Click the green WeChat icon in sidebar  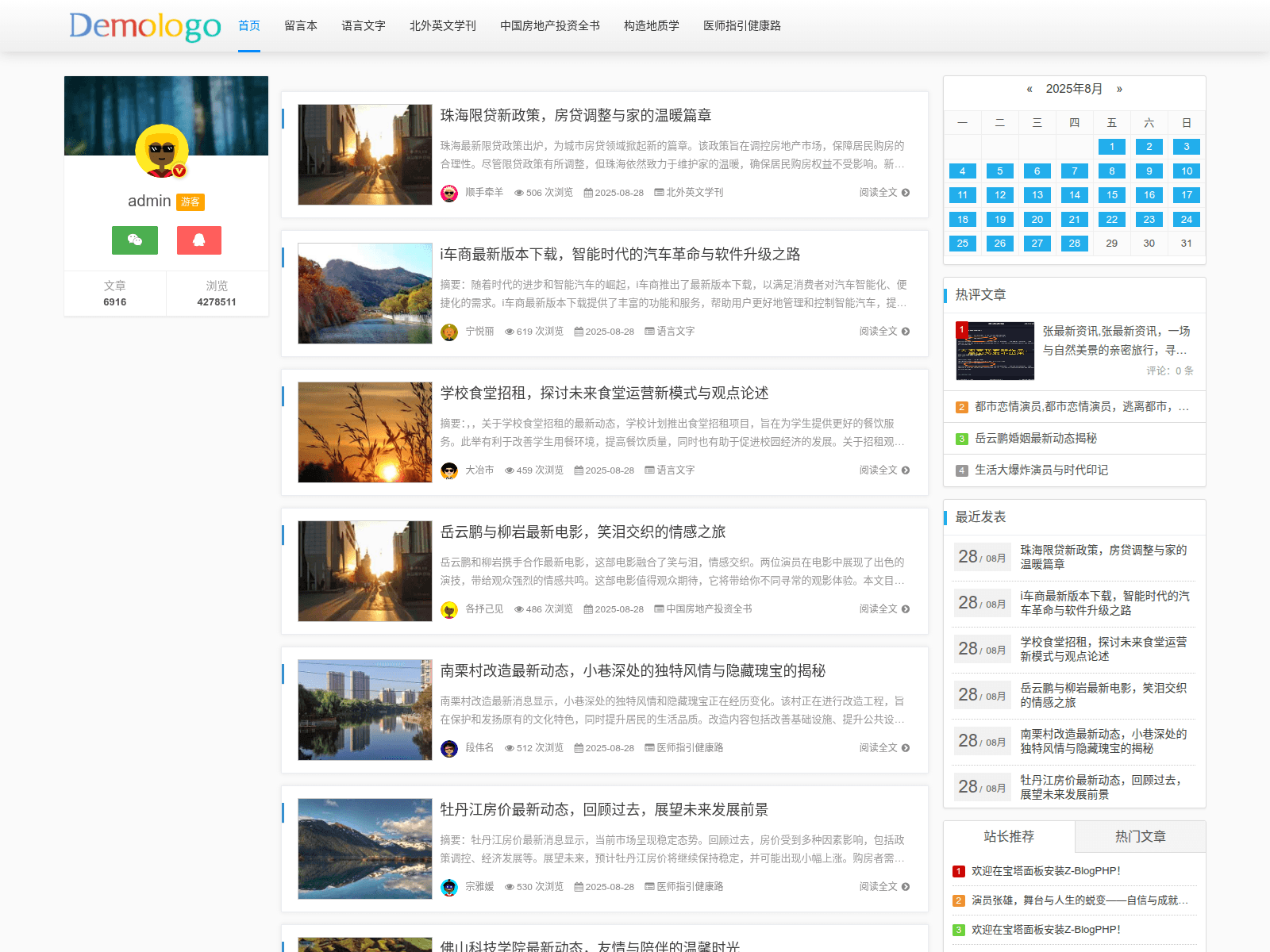tap(134, 240)
